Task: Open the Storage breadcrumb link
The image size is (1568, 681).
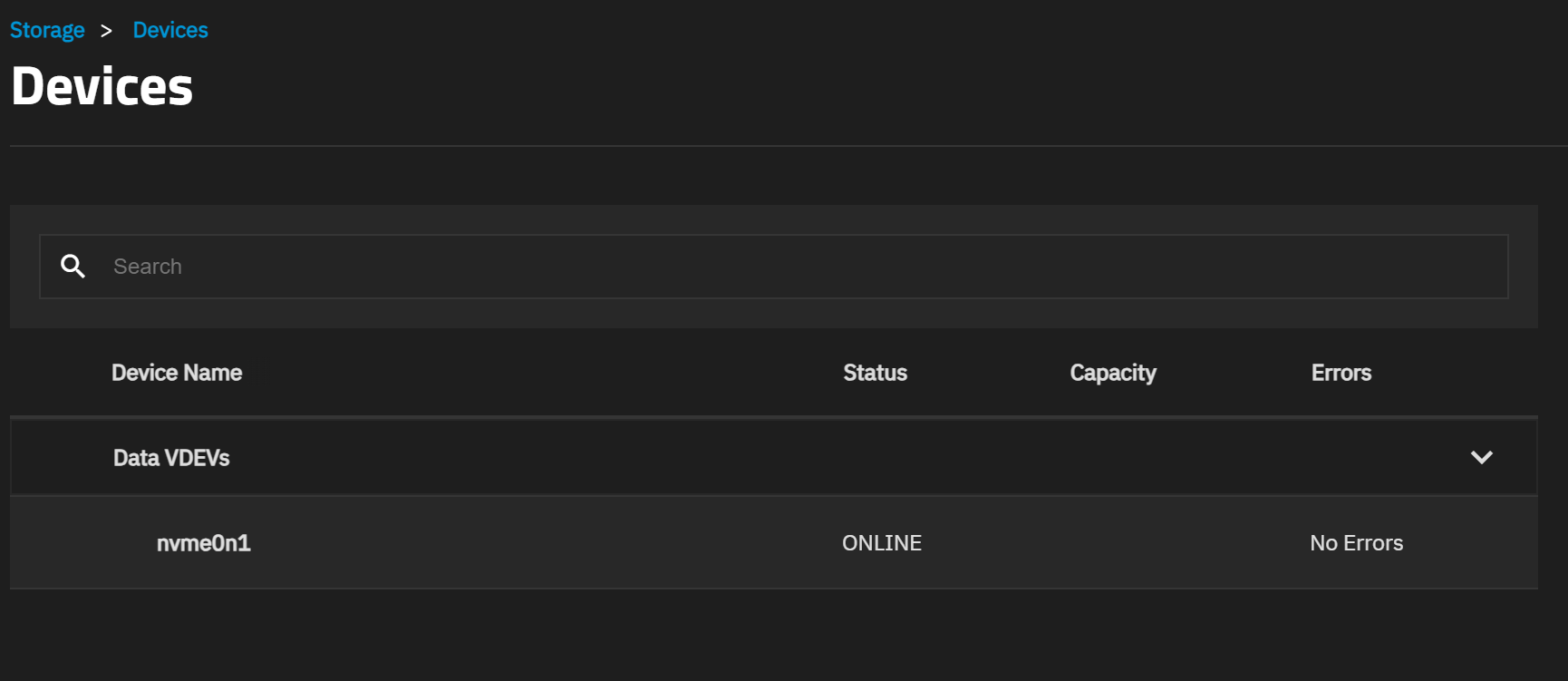Action: click(x=47, y=30)
